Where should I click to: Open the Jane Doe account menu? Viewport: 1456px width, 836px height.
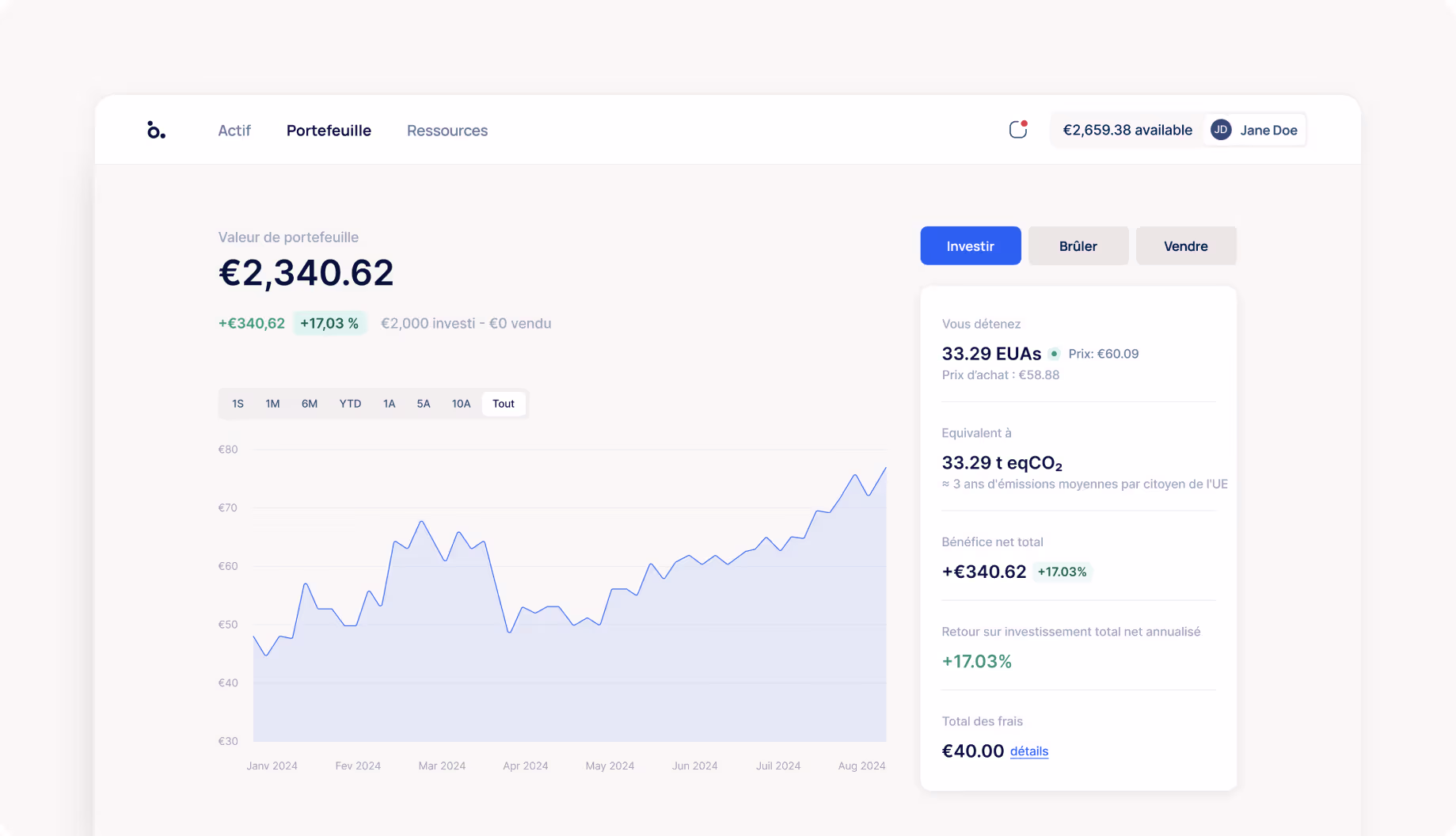point(1255,130)
